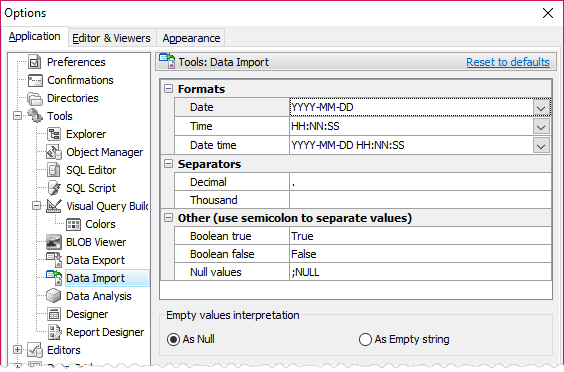Viewport: 564px width, 372px height.
Task: Collapse the Formats section
Action: (x=168, y=89)
